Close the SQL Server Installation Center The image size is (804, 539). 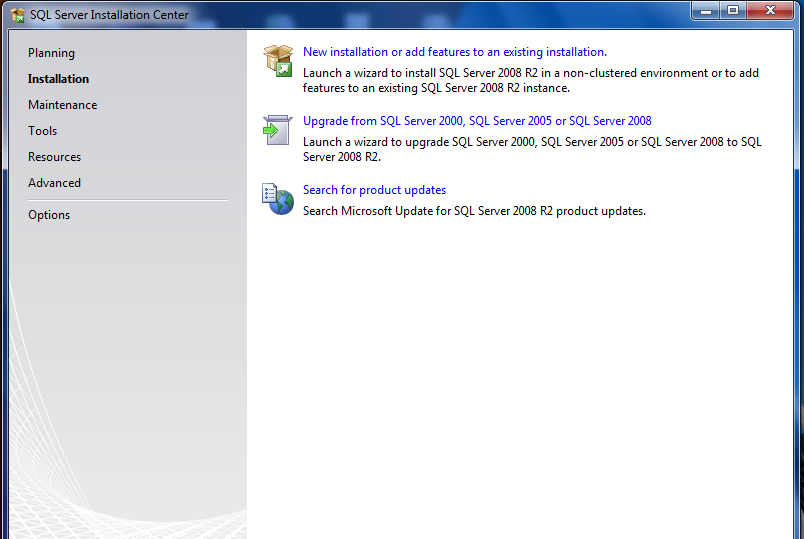770,11
